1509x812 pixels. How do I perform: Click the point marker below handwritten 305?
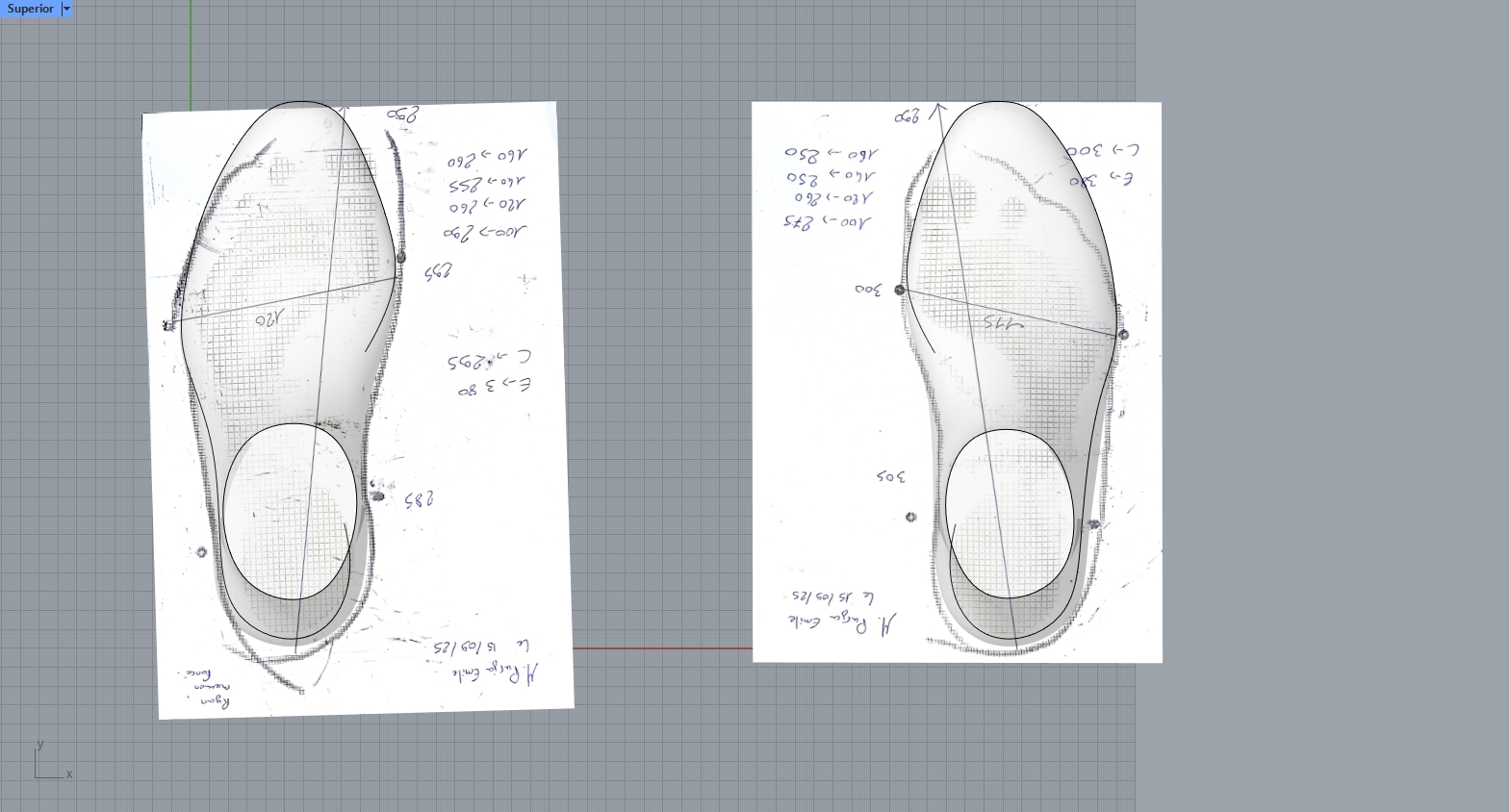pyautogui.click(x=911, y=517)
